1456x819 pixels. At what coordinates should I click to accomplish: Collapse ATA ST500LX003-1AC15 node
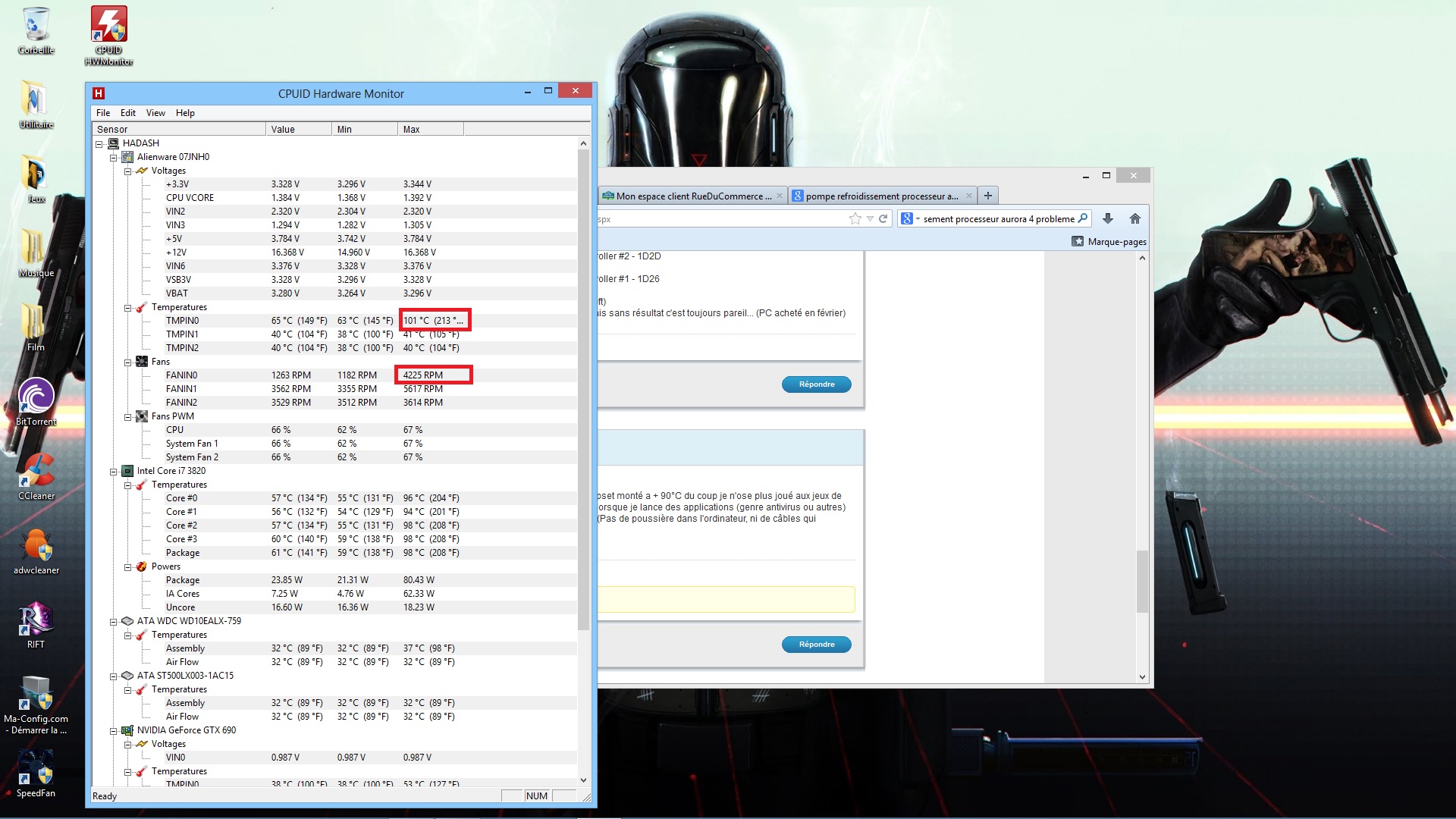coord(113,676)
